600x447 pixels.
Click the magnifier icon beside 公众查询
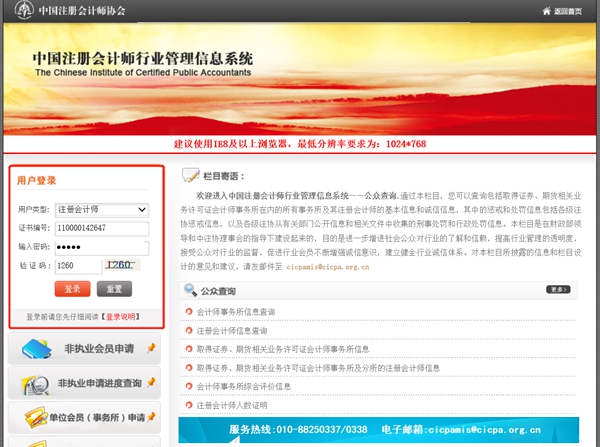tap(190, 291)
